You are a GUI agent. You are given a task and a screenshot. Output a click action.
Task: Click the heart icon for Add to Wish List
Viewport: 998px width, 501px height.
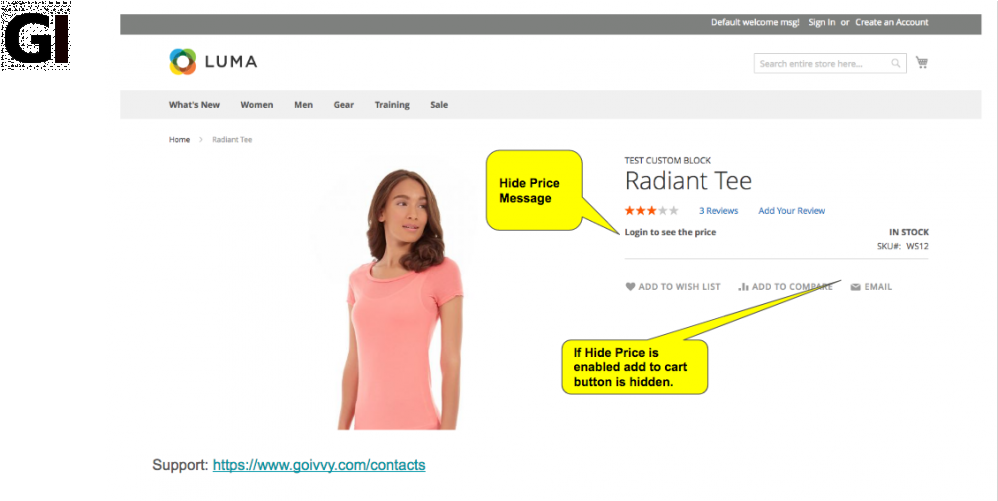click(630, 286)
